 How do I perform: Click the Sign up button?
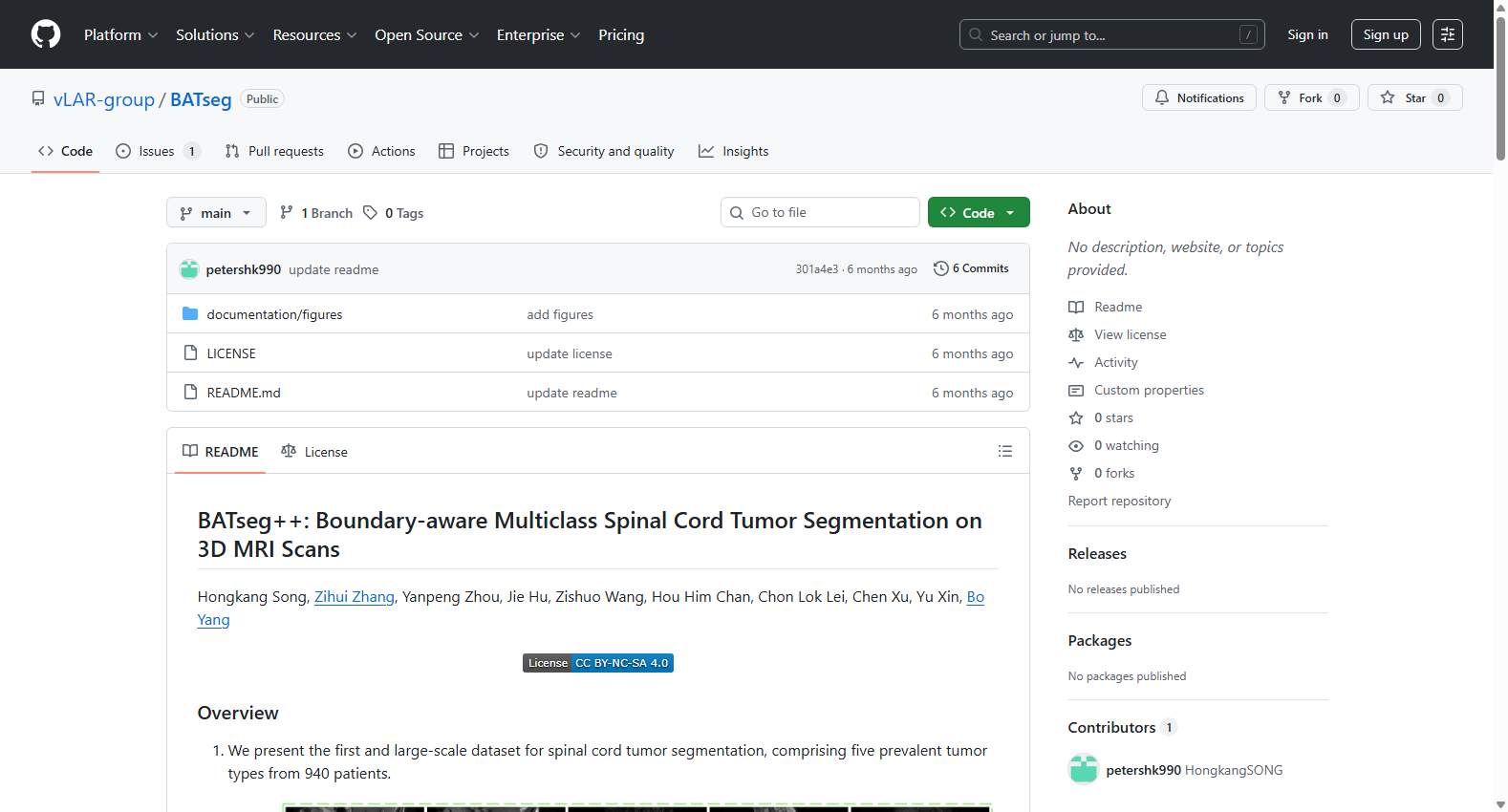point(1386,34)
